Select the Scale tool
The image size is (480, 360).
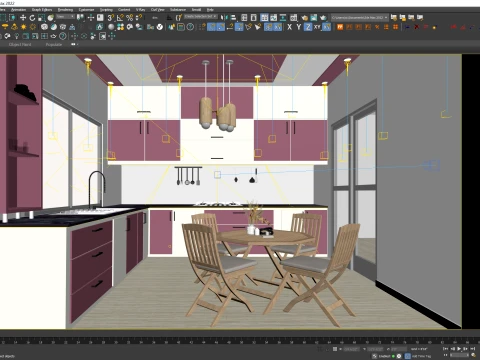(41, 18)
